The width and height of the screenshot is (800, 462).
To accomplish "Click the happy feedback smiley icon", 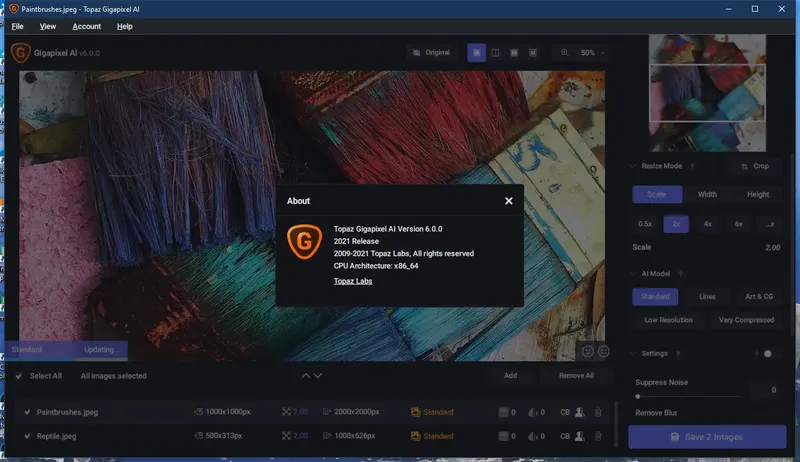I will tap(588, 351).
